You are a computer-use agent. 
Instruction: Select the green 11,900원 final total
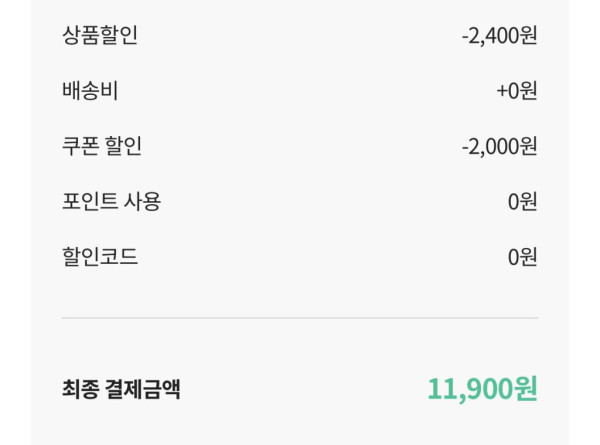coord(482,388)
